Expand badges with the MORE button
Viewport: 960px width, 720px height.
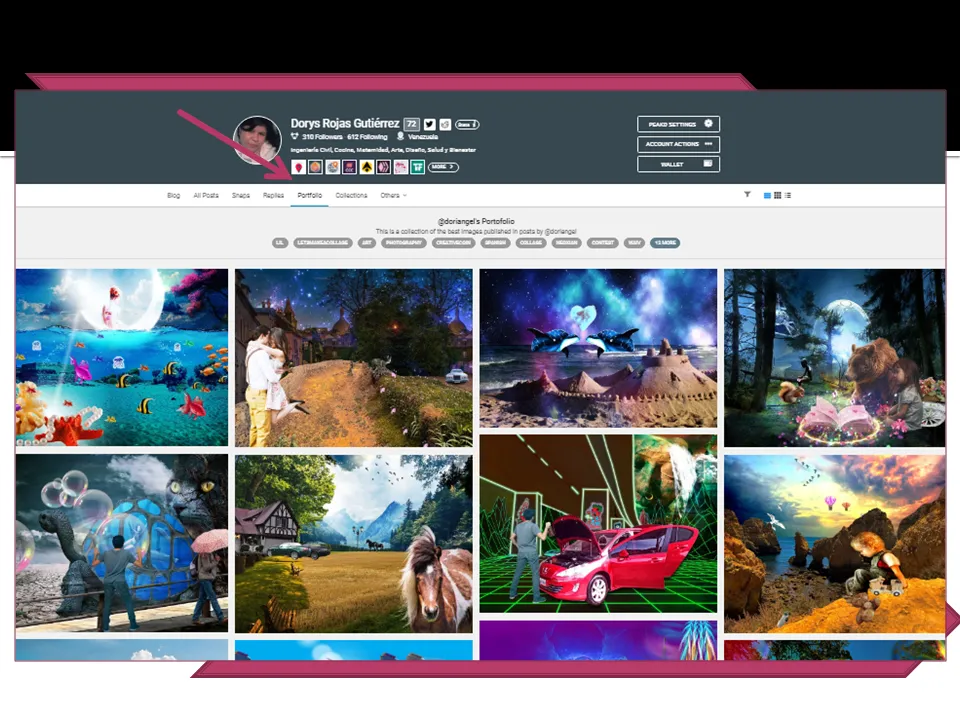tap(443, 167)
